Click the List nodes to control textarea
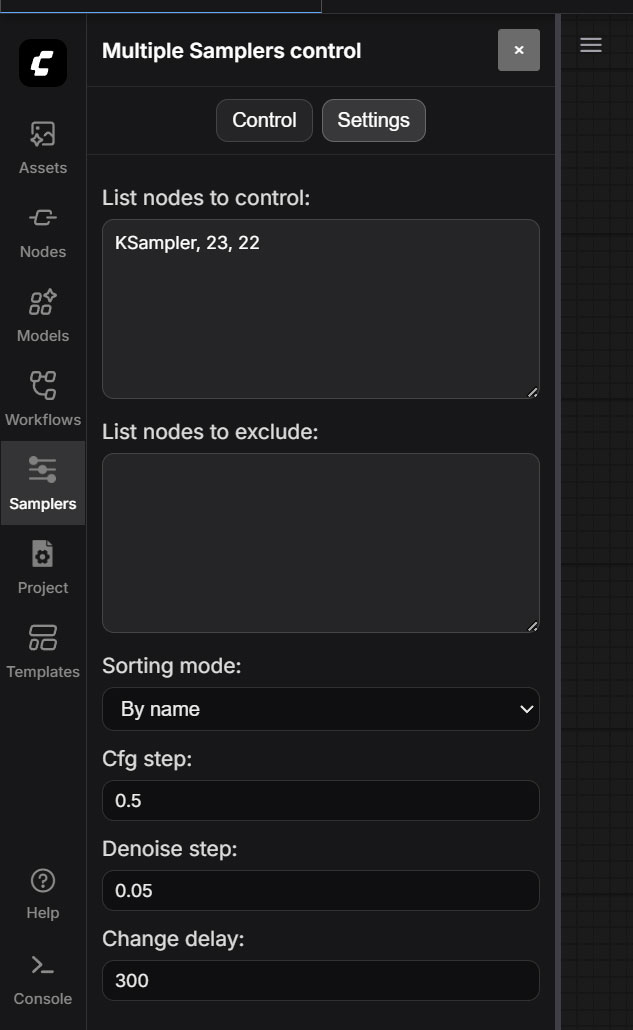The height and width of the screenshot is (1030, 633). click(x=320, y=309)
